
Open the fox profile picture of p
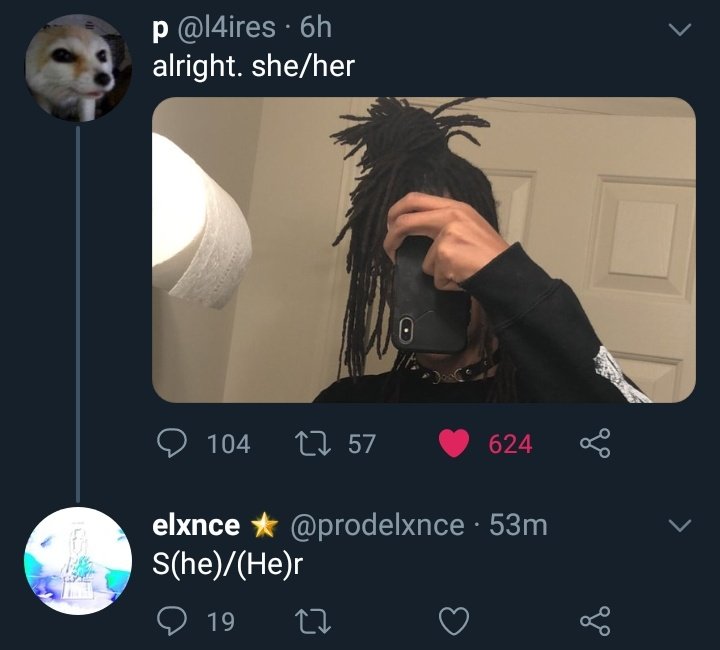tap(78, 68)
